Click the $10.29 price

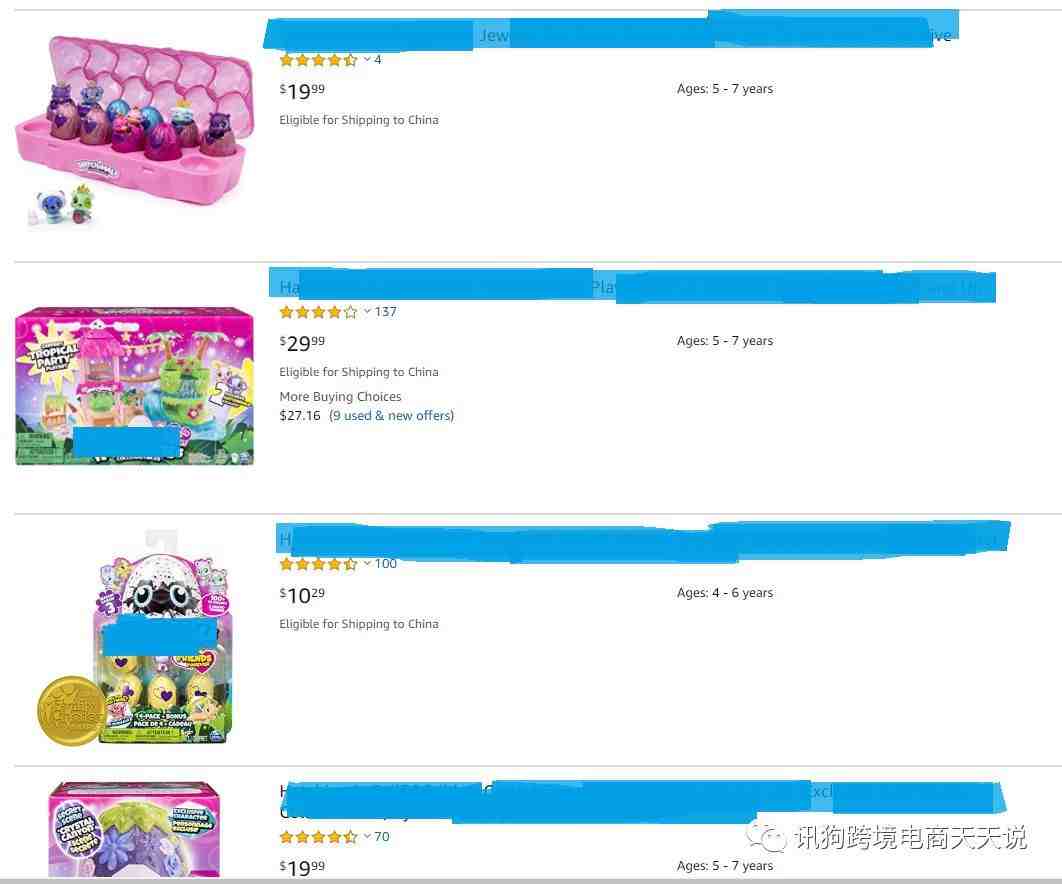(x=302, y=595)
